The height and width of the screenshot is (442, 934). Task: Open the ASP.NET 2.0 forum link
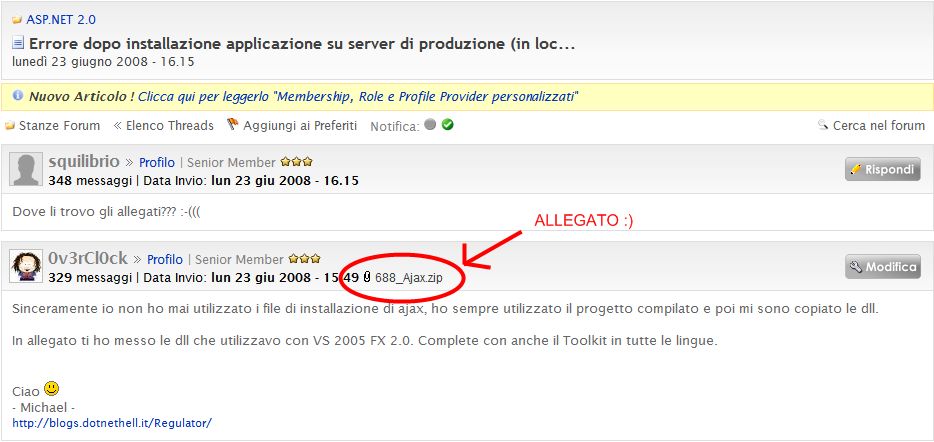[x=61, y=20]
